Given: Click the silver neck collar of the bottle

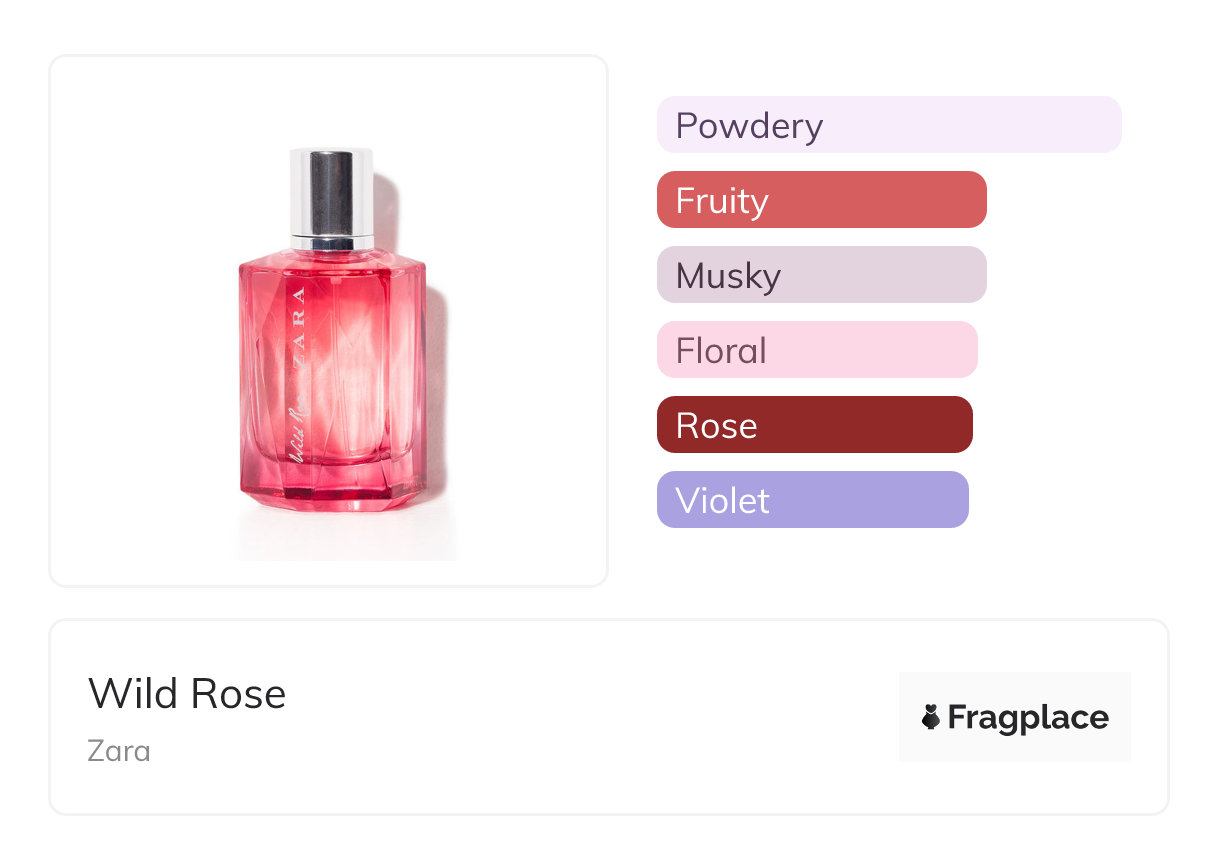Looking at the screenshot, I should click(331, 241).
